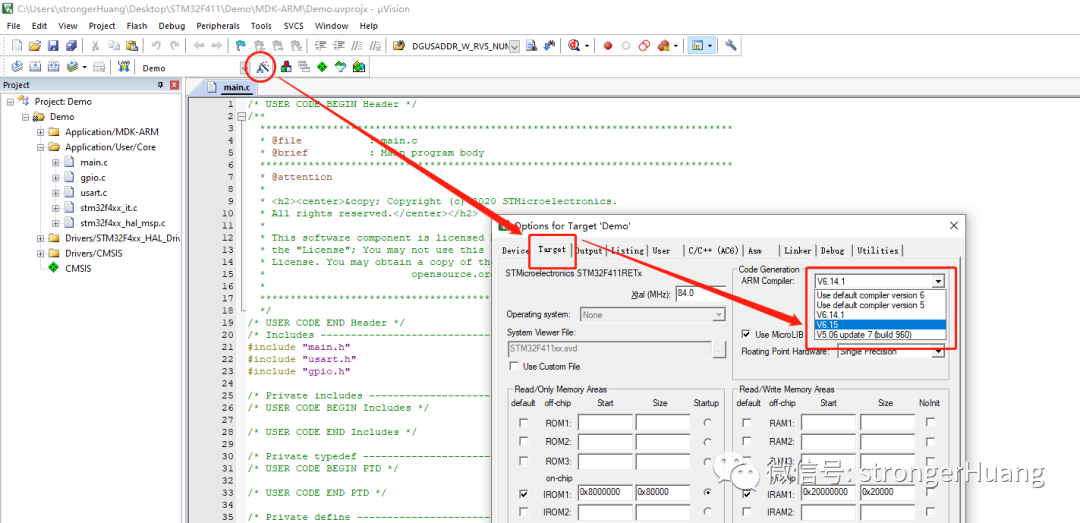Expand the Drivers/CMSIS folder
Screen dimensions: 1080x523
tap(41, 253)
